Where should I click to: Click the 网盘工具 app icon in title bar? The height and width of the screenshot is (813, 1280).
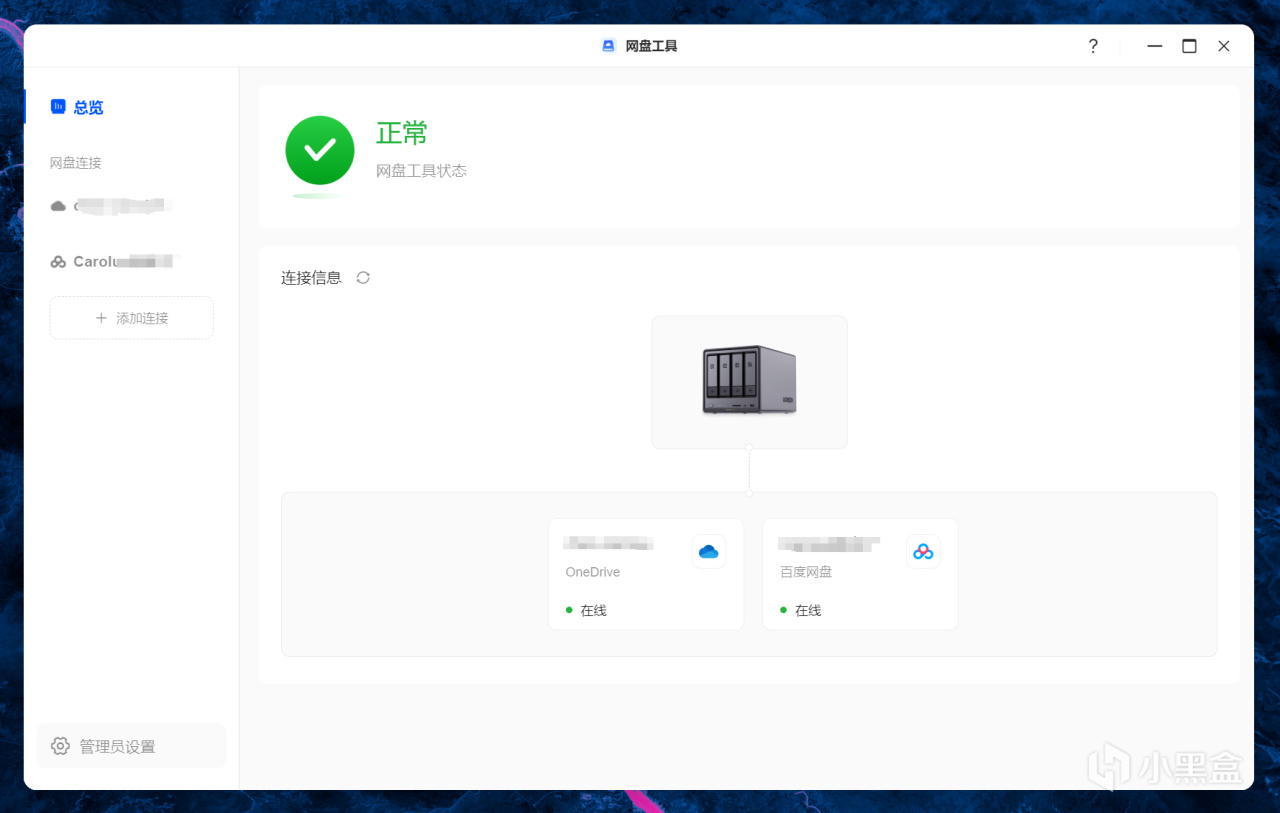(608, 46)
